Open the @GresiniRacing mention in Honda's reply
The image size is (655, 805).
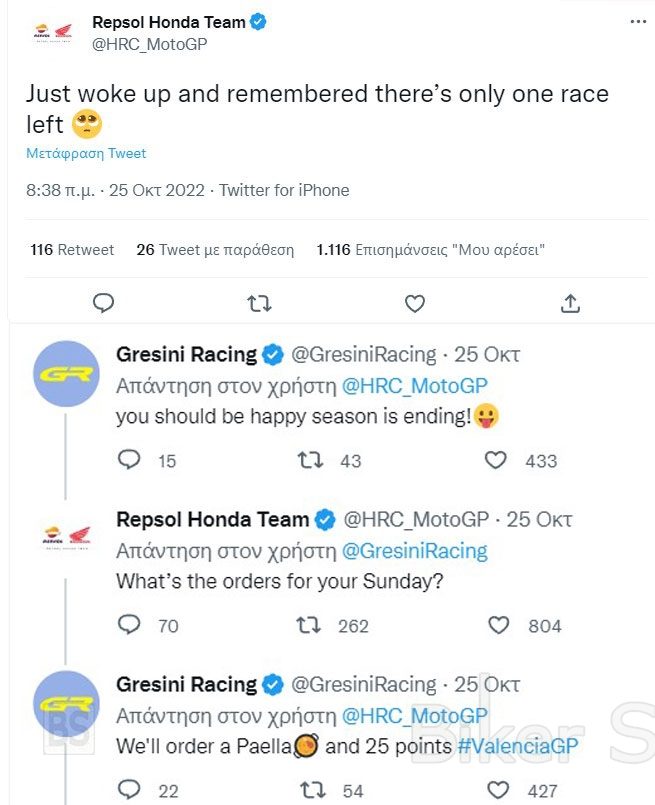pos(415,551)
